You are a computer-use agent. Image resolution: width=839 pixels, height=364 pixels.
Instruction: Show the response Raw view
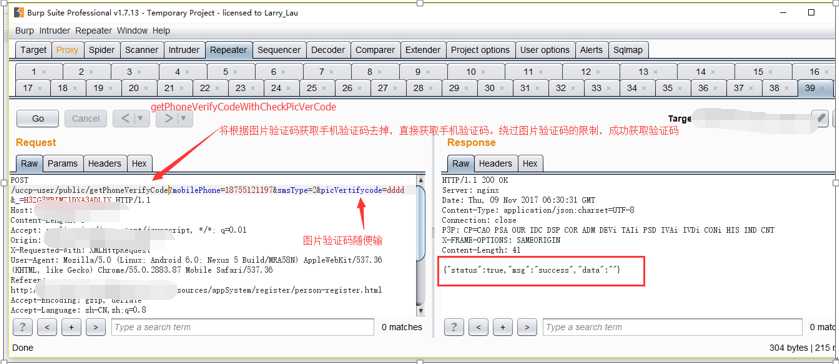point(461,163)
